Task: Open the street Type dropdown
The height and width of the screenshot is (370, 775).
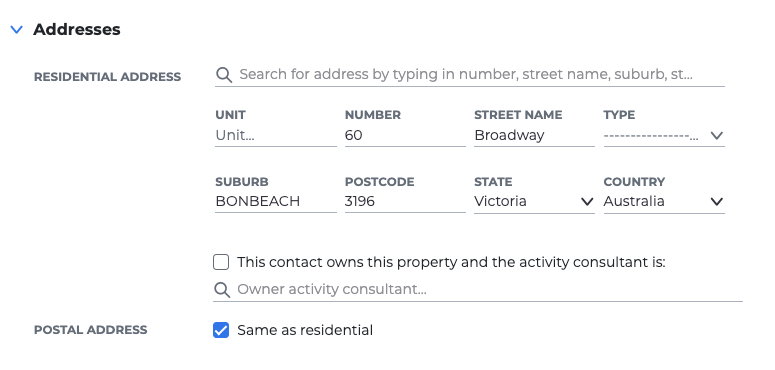Action: click(664, 135)
